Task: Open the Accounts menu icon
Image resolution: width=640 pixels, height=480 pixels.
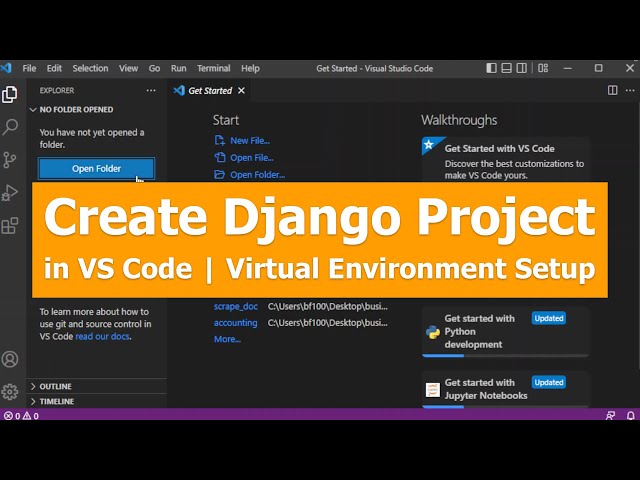Action: point(10,359)
